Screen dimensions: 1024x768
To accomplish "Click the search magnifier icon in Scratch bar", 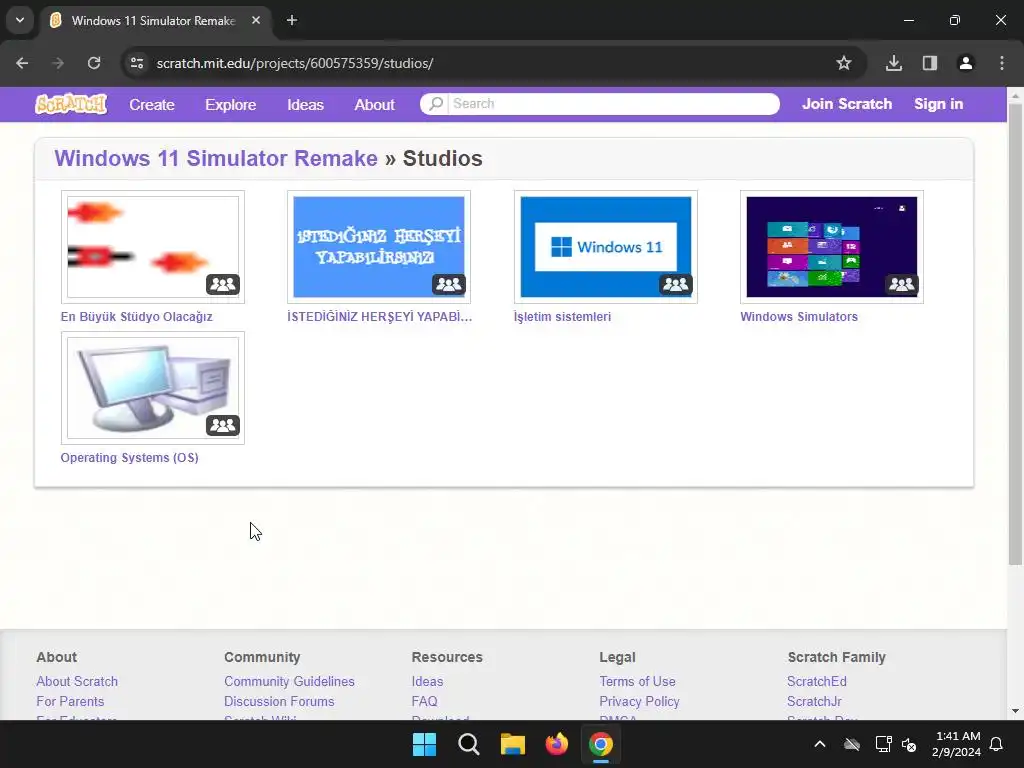I will 436,104.
